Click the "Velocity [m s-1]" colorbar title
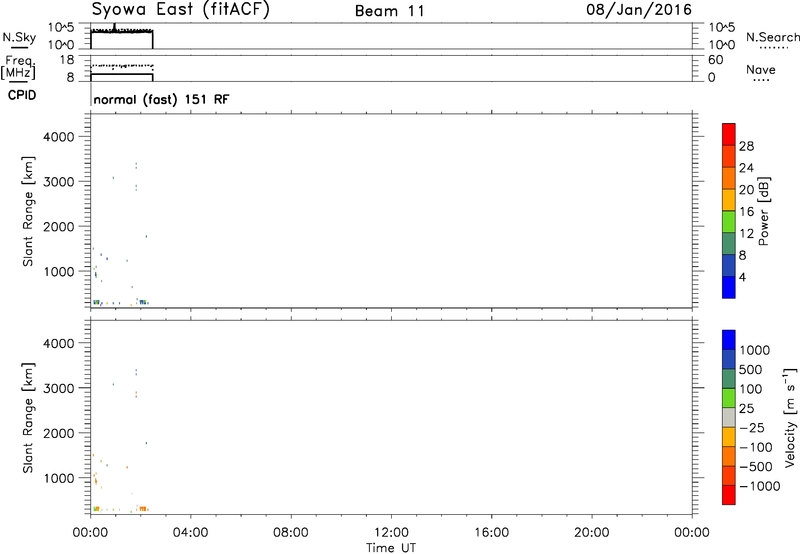The width and height of the screenshot is (800, 554). pyautogui.click(x=790, y=417)
